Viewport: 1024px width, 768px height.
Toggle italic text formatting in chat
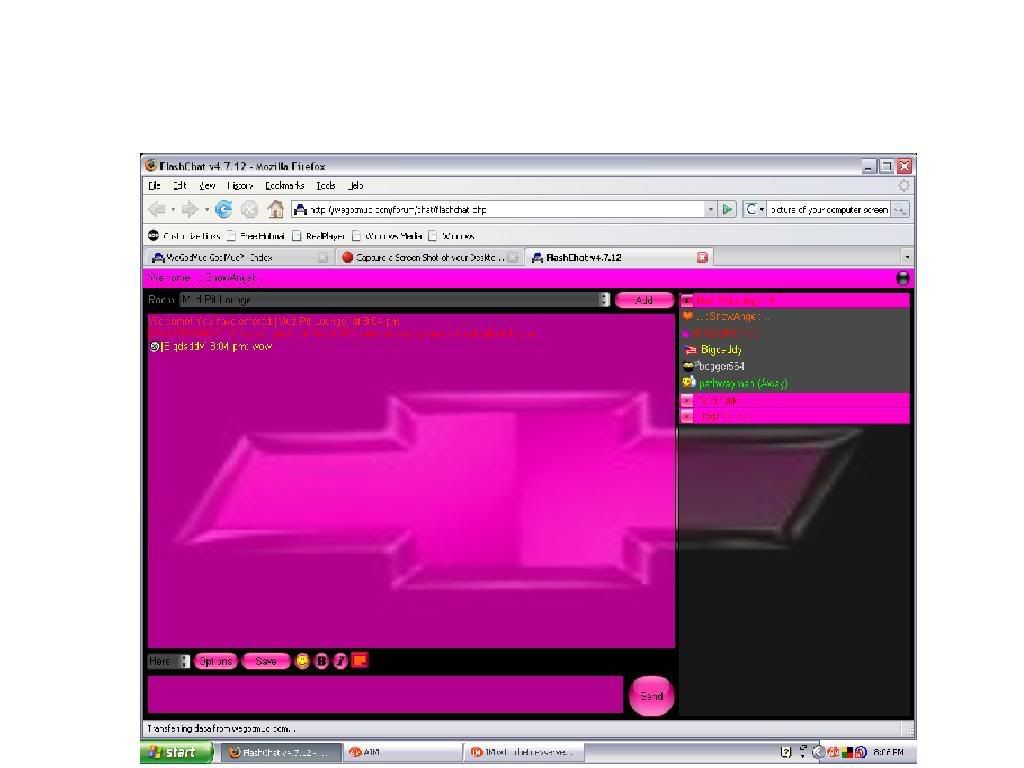(340, 661)
